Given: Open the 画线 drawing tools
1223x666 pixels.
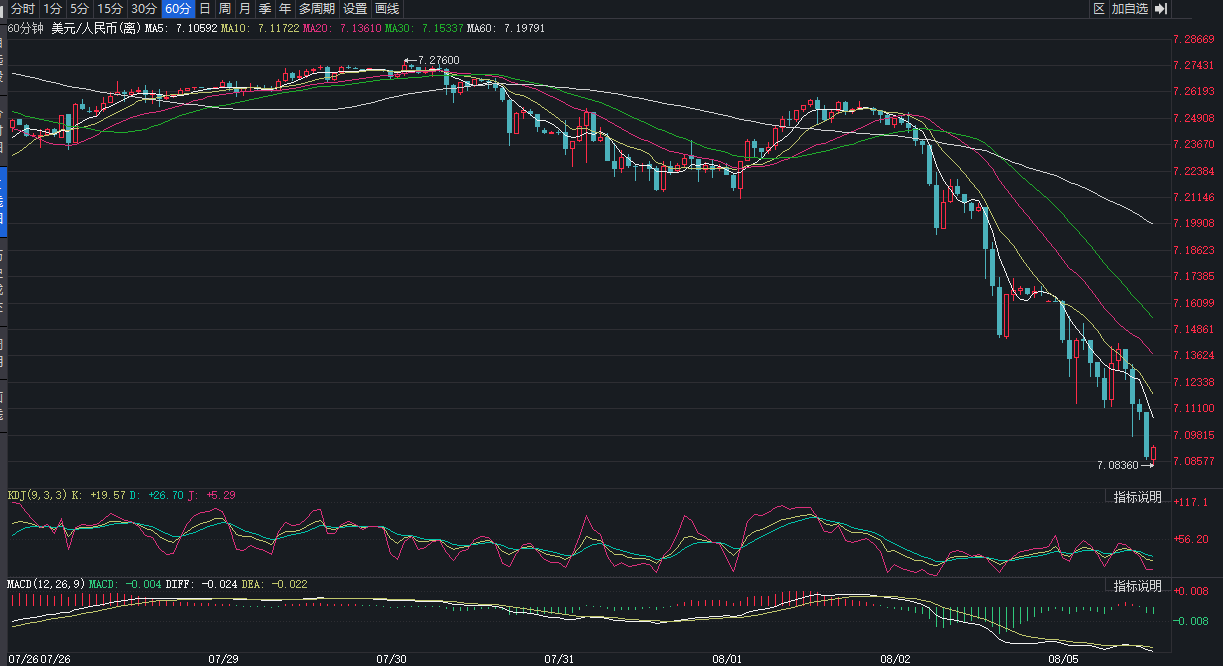Looking at the screenshot, I should [386, 8].
